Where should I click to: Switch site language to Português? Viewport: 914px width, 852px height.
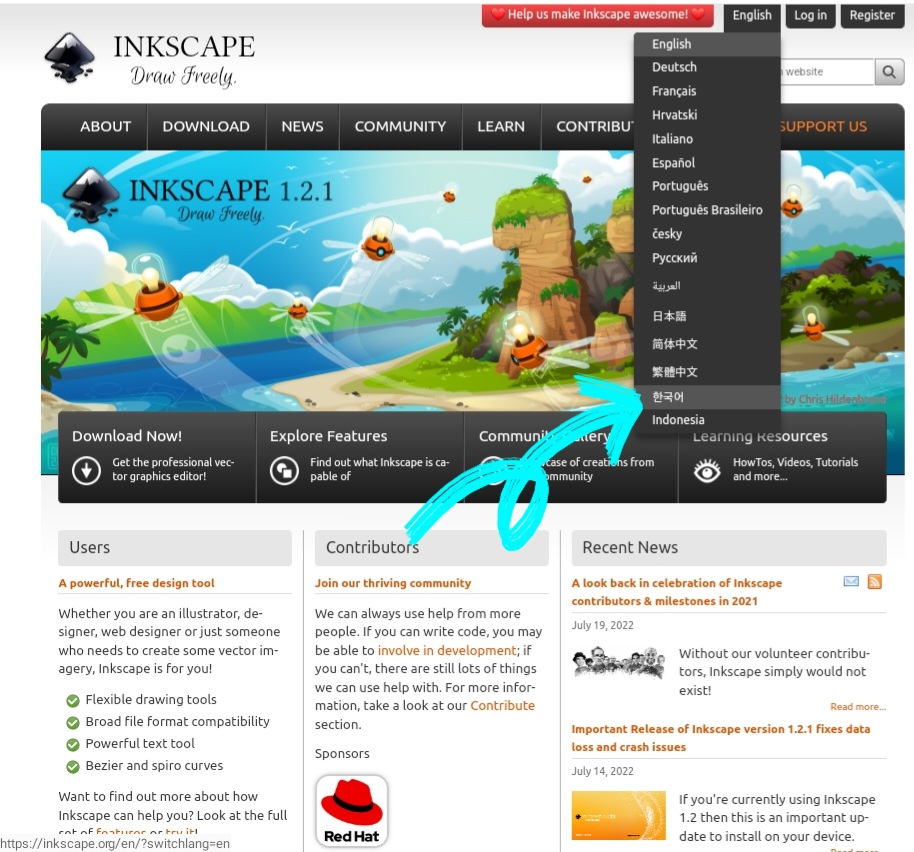tap(707, 186)
